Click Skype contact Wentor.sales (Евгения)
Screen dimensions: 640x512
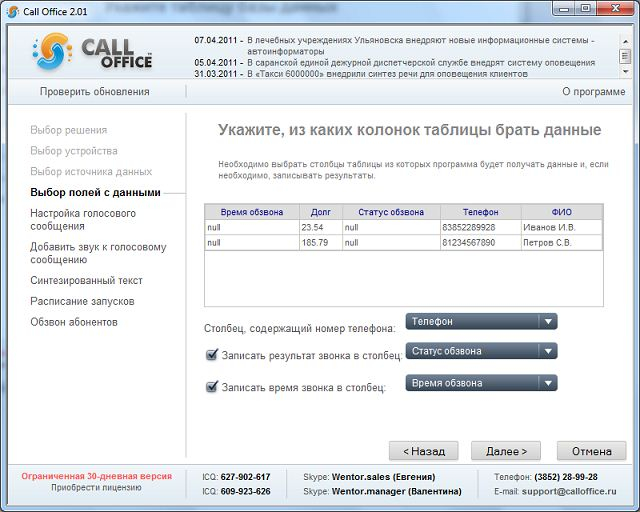click(383, 477)
